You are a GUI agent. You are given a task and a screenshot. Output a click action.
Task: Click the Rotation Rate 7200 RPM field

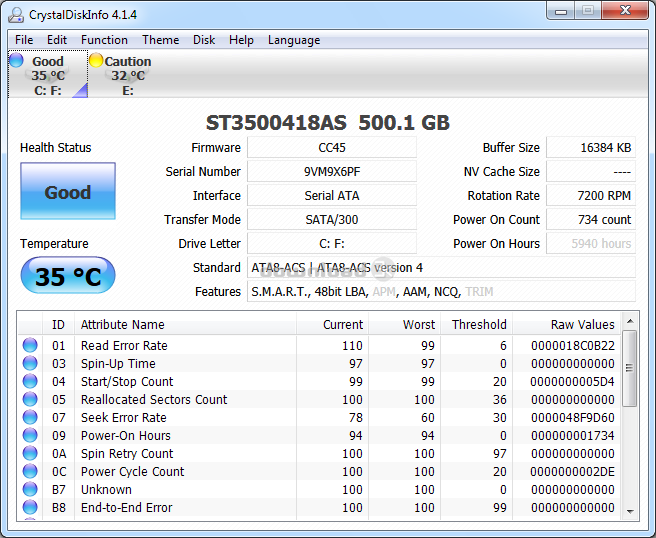[591, 195]
